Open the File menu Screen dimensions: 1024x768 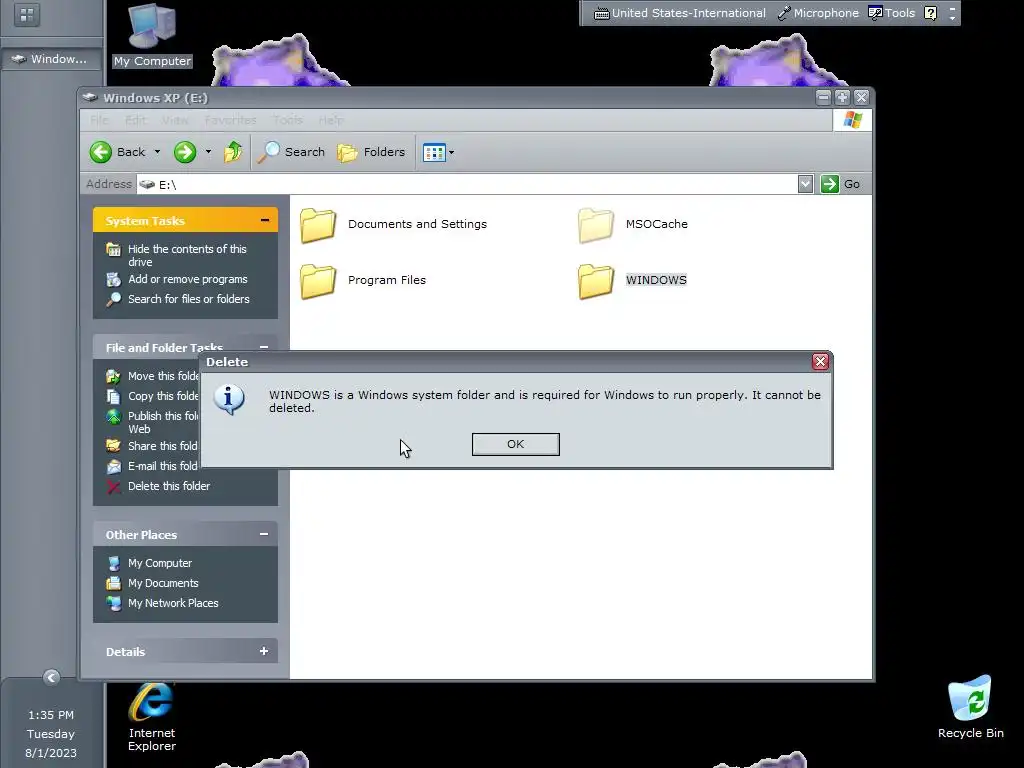click(99, 120)
